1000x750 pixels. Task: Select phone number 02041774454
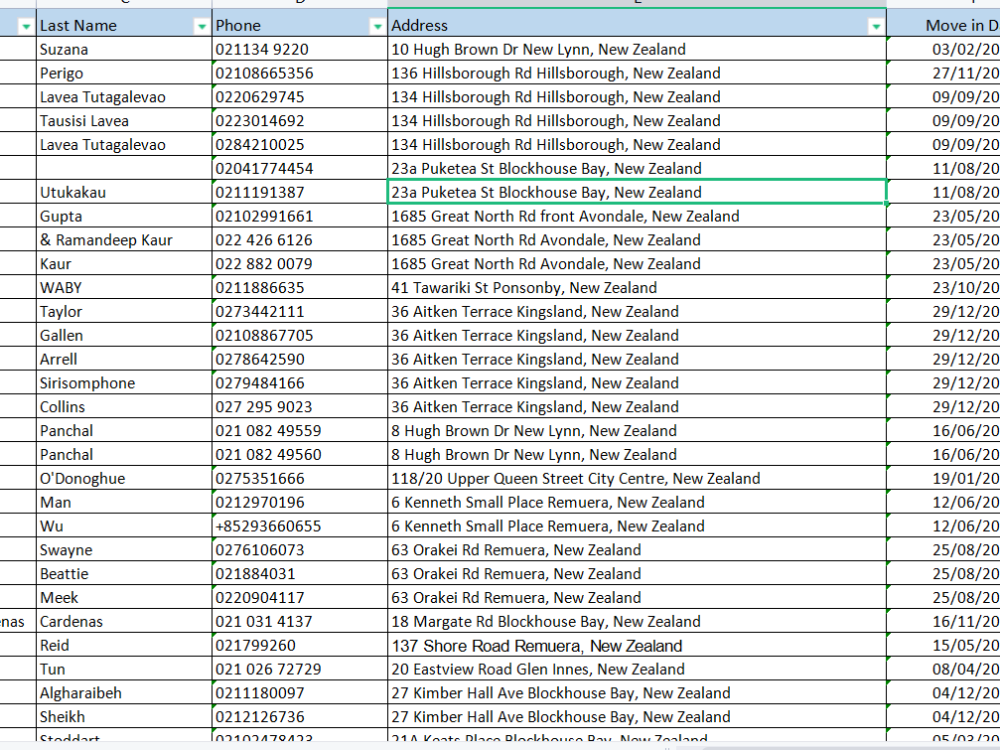(x=300, y=168)
